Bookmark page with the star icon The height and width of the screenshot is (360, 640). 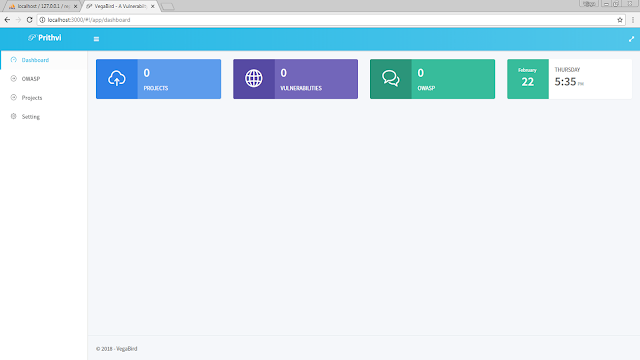(620, 20)
